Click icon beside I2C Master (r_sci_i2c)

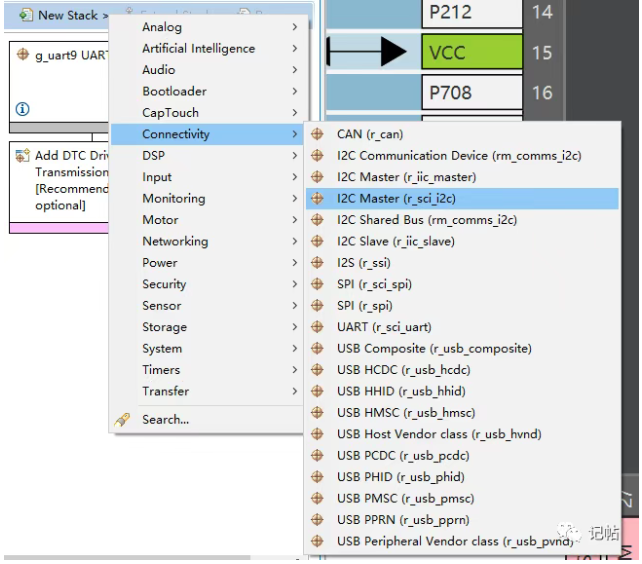point(317,198)
